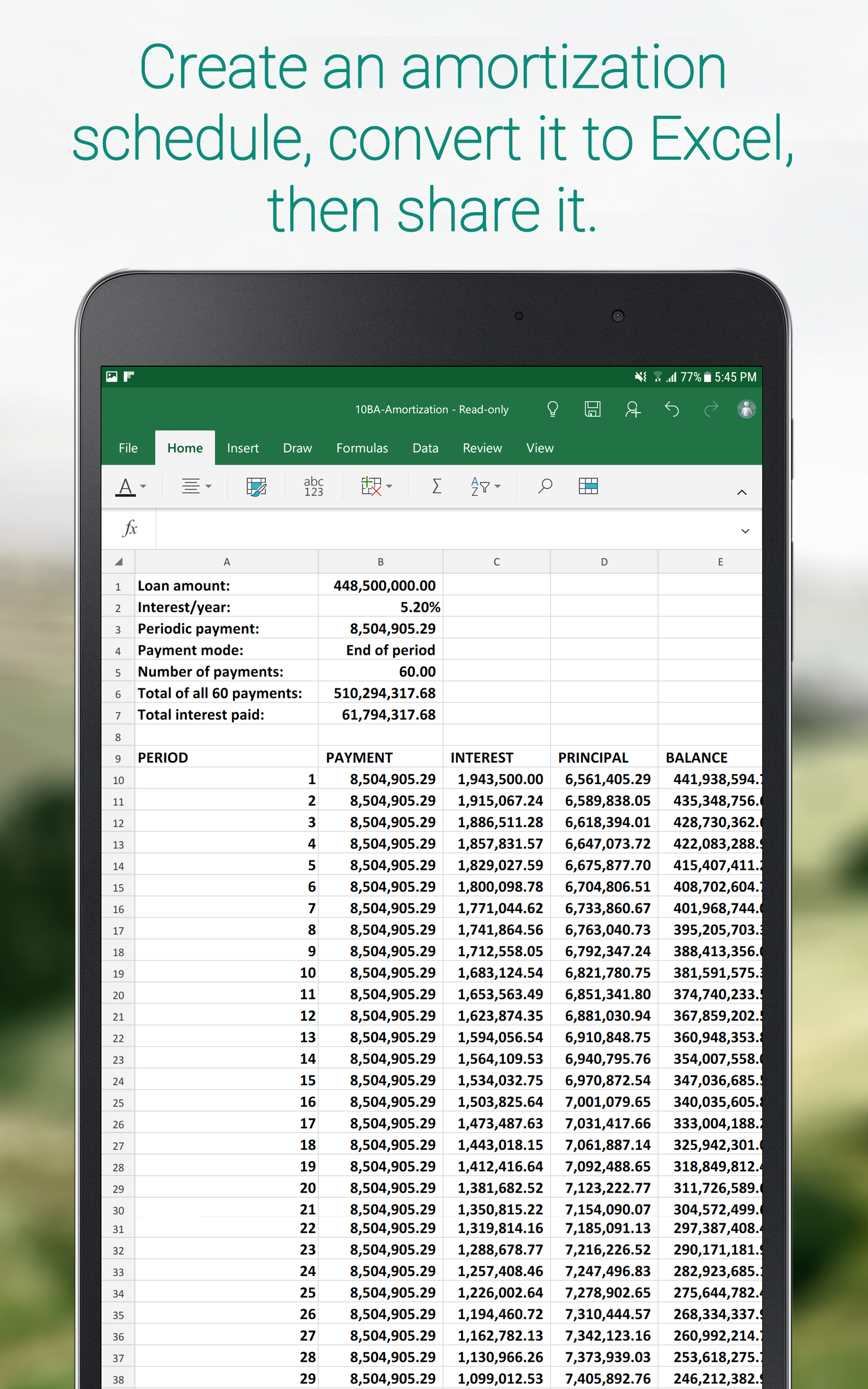The height and width of the screenshot is (1389, 868).
Task: Tap the 10BA-Amortization - Read-only title
Action: [432, 409]
